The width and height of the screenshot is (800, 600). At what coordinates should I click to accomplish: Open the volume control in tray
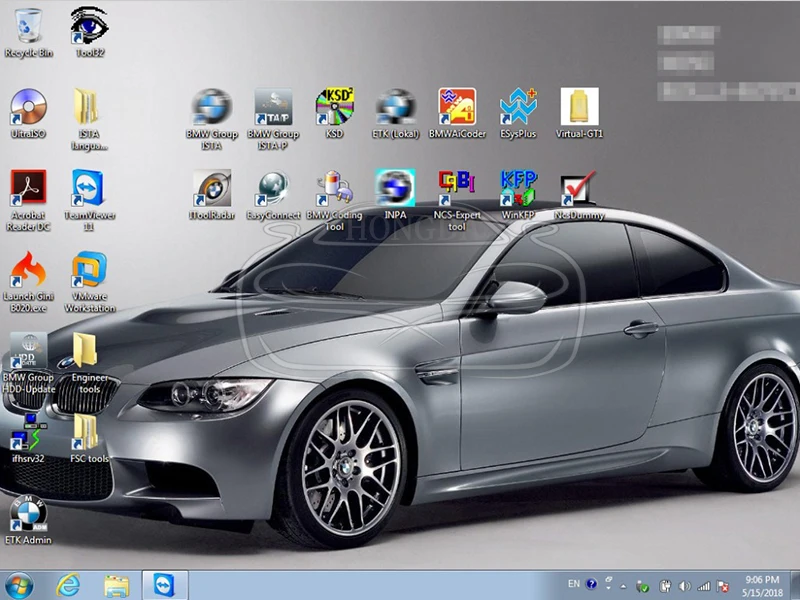point(684,586)
